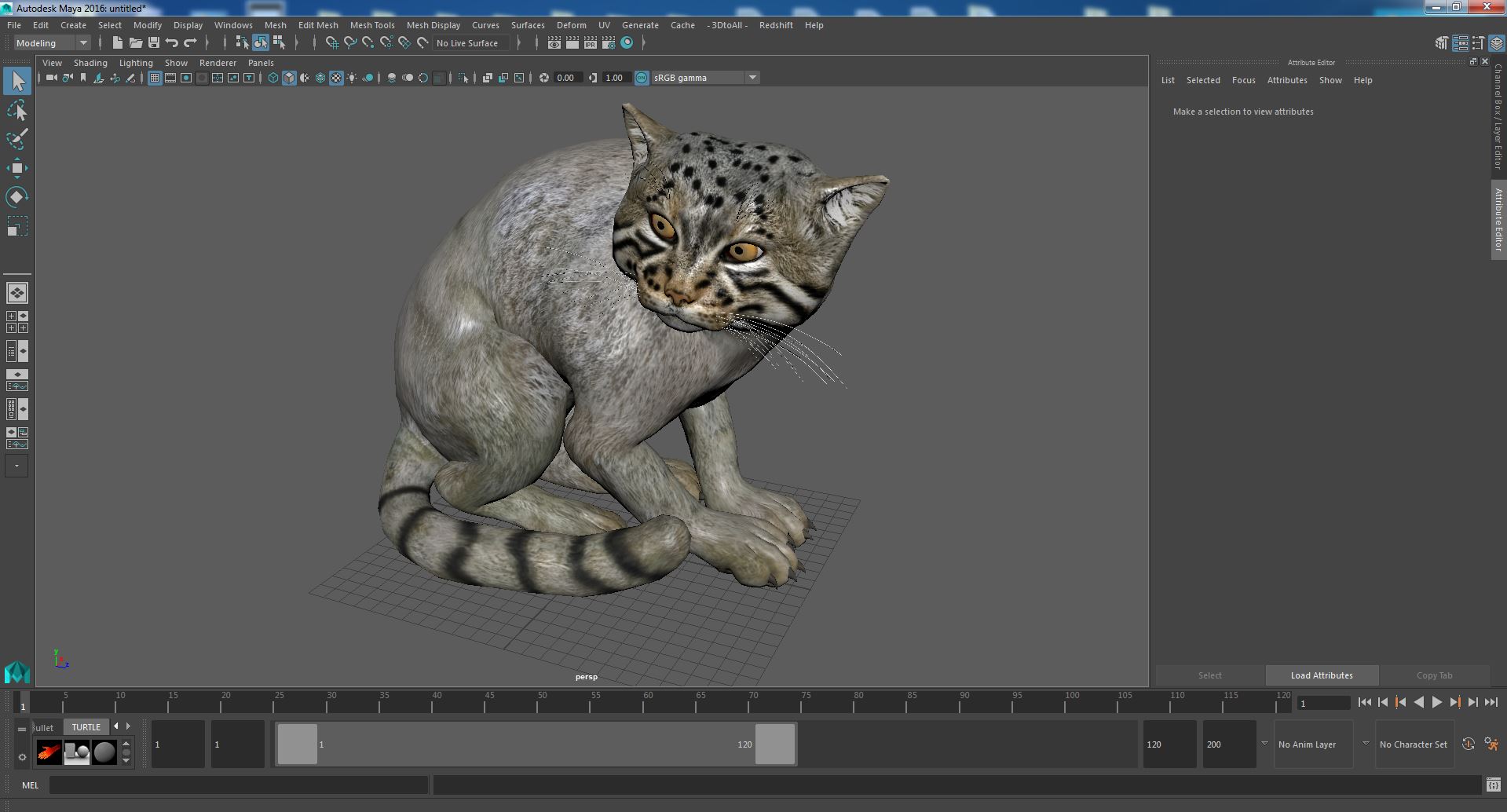The image size is (1507, 812).
Task: Click the Copy Tab button
Action: [x=1434, y=675]
